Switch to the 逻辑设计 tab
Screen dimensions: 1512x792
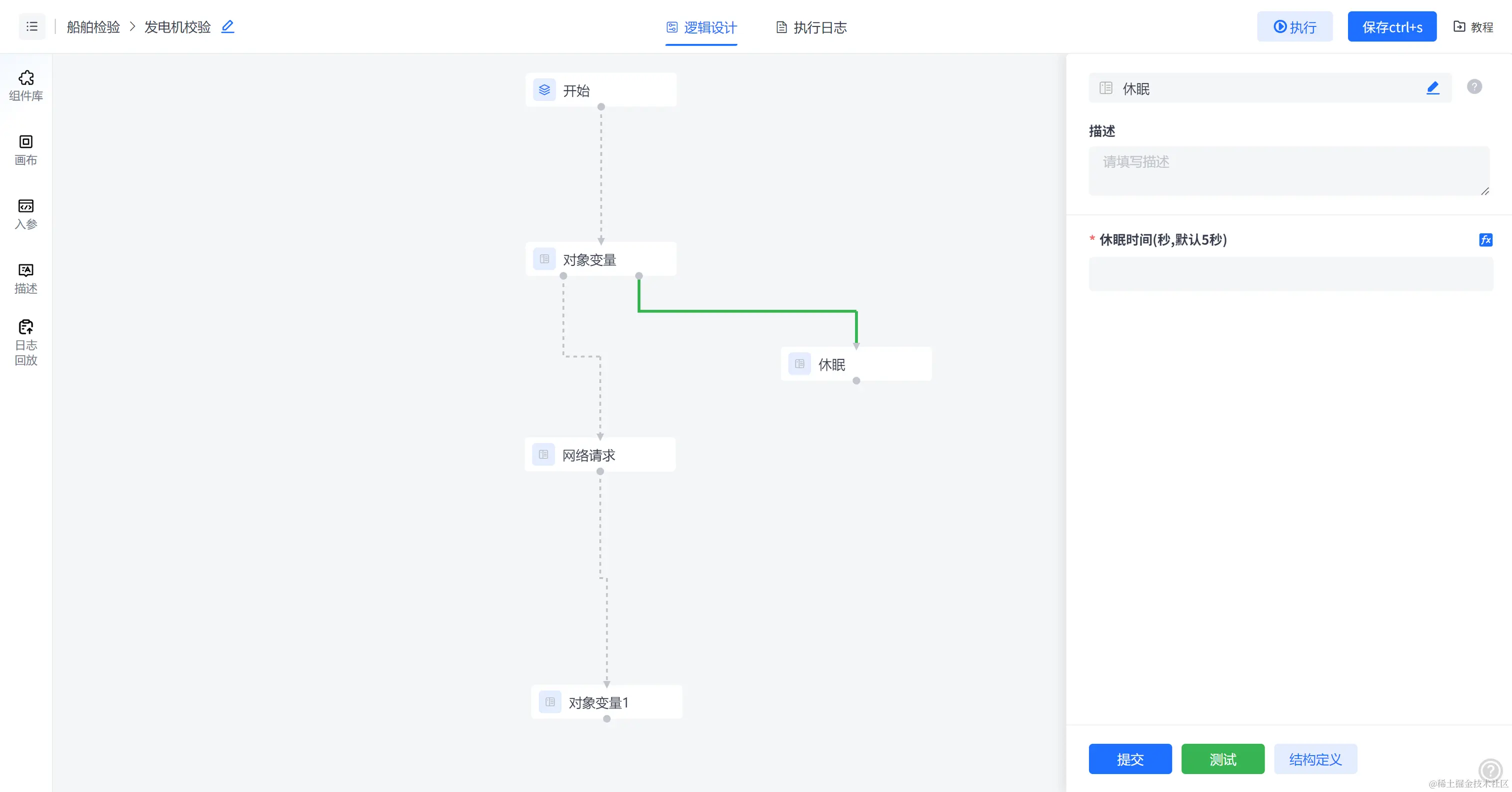701,27
